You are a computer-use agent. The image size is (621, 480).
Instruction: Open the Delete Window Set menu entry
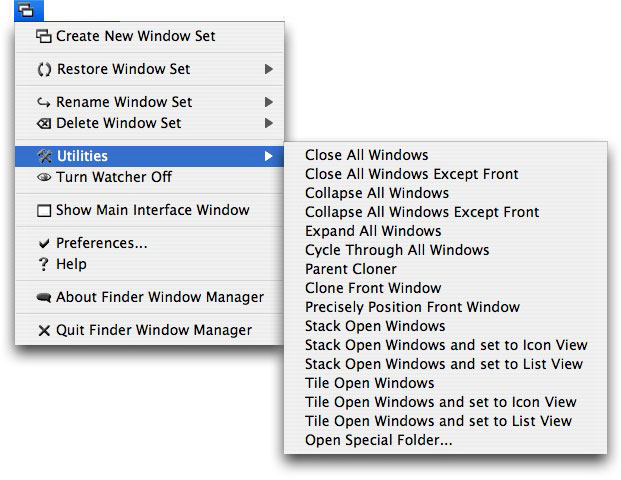[x=150, y=123]
